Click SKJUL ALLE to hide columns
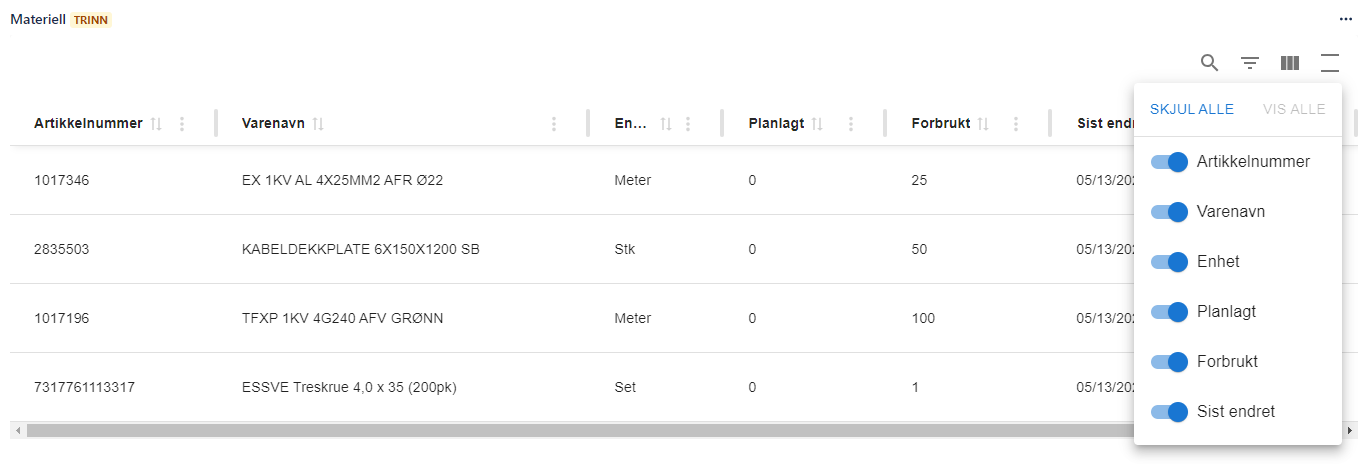Viewport: 1364px width, 464px height. (1192, 109)
